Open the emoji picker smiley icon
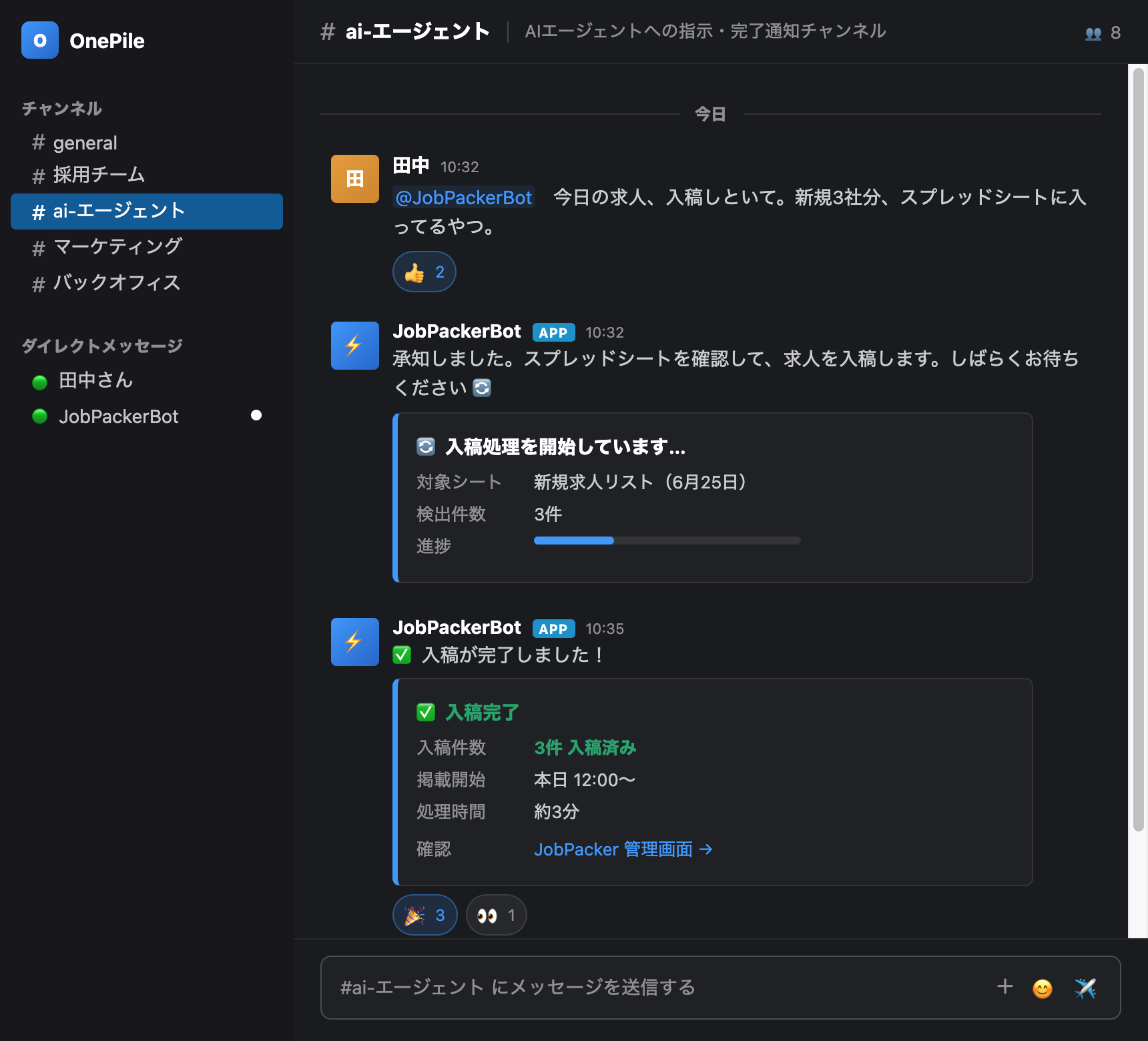1148x1041 pixels. pos(1043,988)
